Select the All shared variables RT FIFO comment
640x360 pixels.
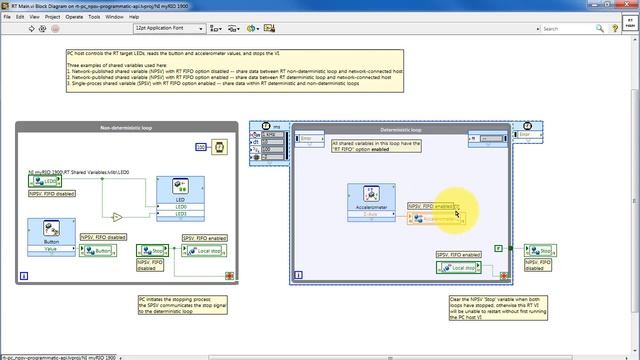(376, 146)
